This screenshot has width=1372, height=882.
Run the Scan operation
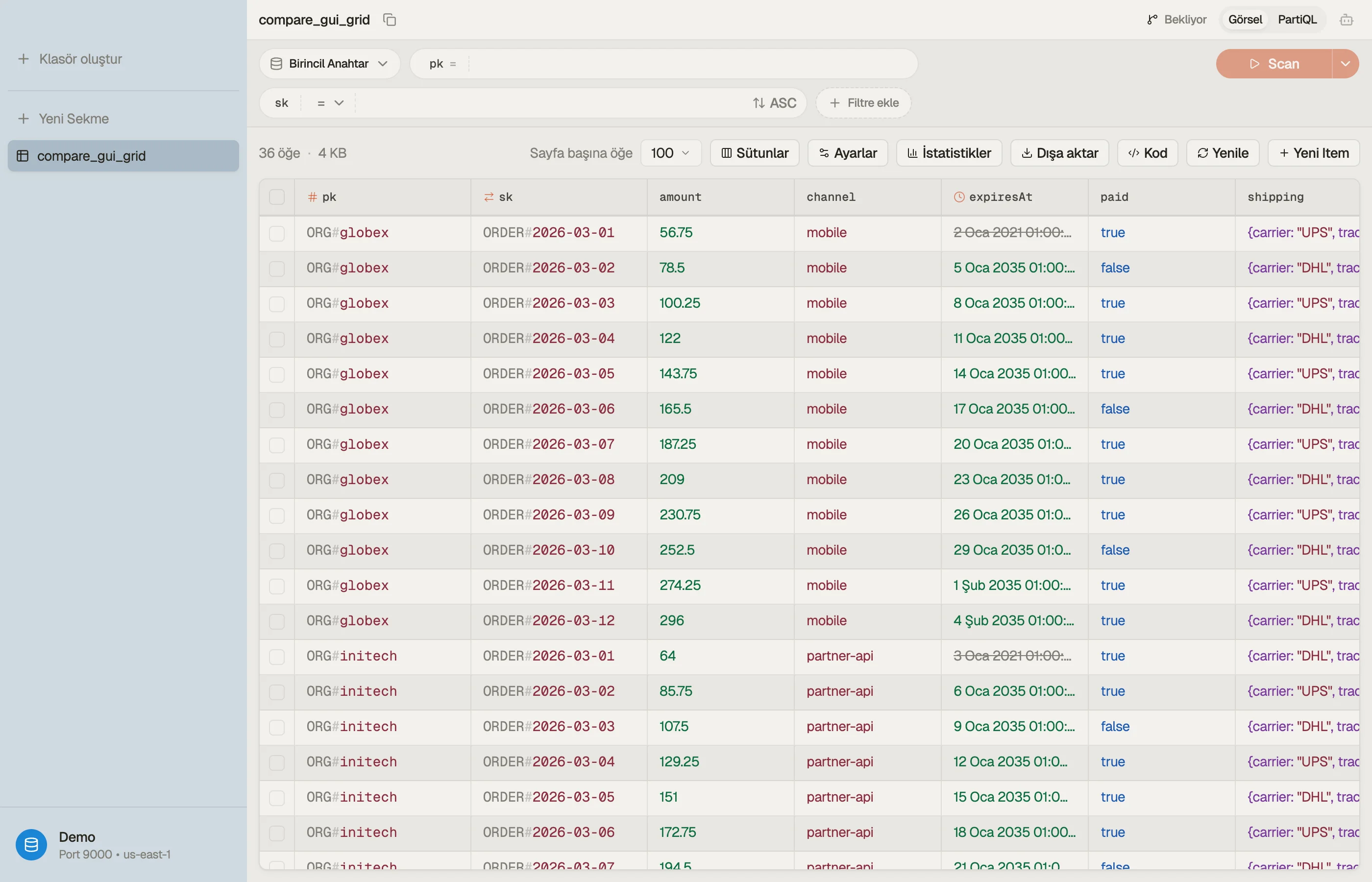tap(1274, 64)
